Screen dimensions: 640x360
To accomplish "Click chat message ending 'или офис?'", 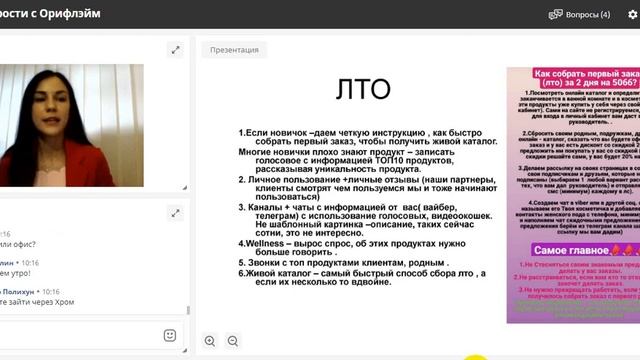I will (x=18, y=244).
